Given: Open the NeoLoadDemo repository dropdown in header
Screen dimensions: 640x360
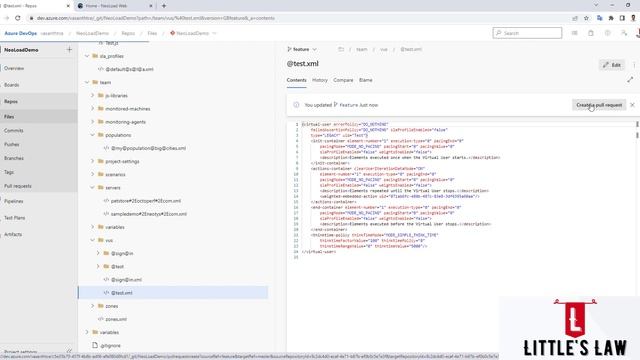Looking at the screenshot, I should [x=193, y=33].
